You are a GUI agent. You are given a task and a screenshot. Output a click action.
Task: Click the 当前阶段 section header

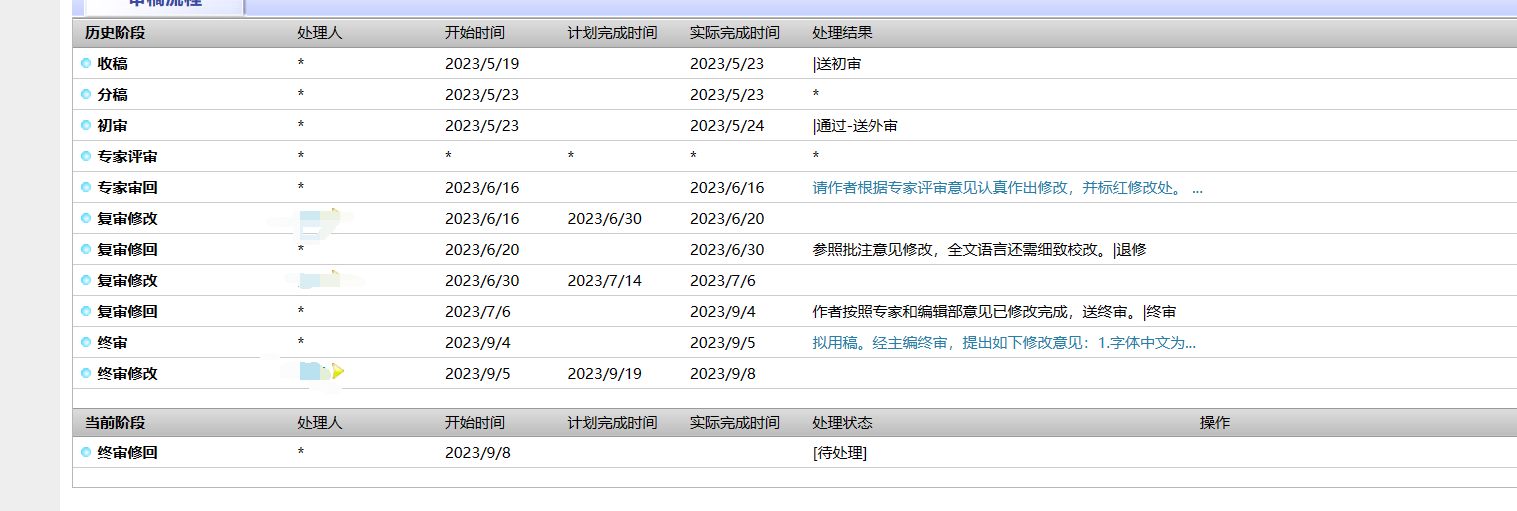click(115, 423)
